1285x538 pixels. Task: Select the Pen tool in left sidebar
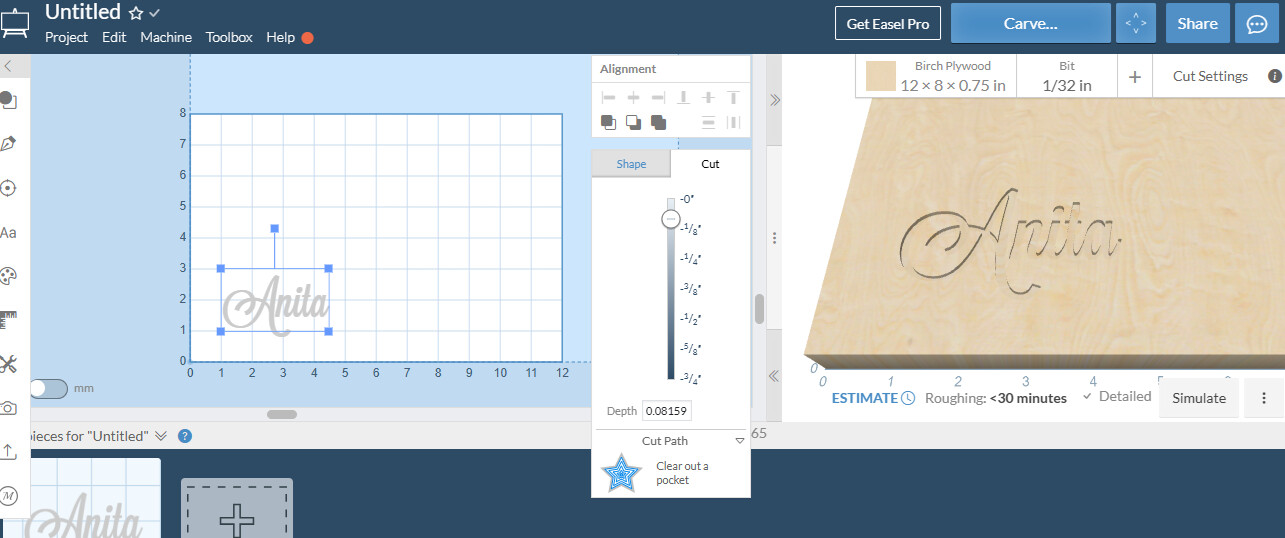pyautogui.click(x=8, y=144)
